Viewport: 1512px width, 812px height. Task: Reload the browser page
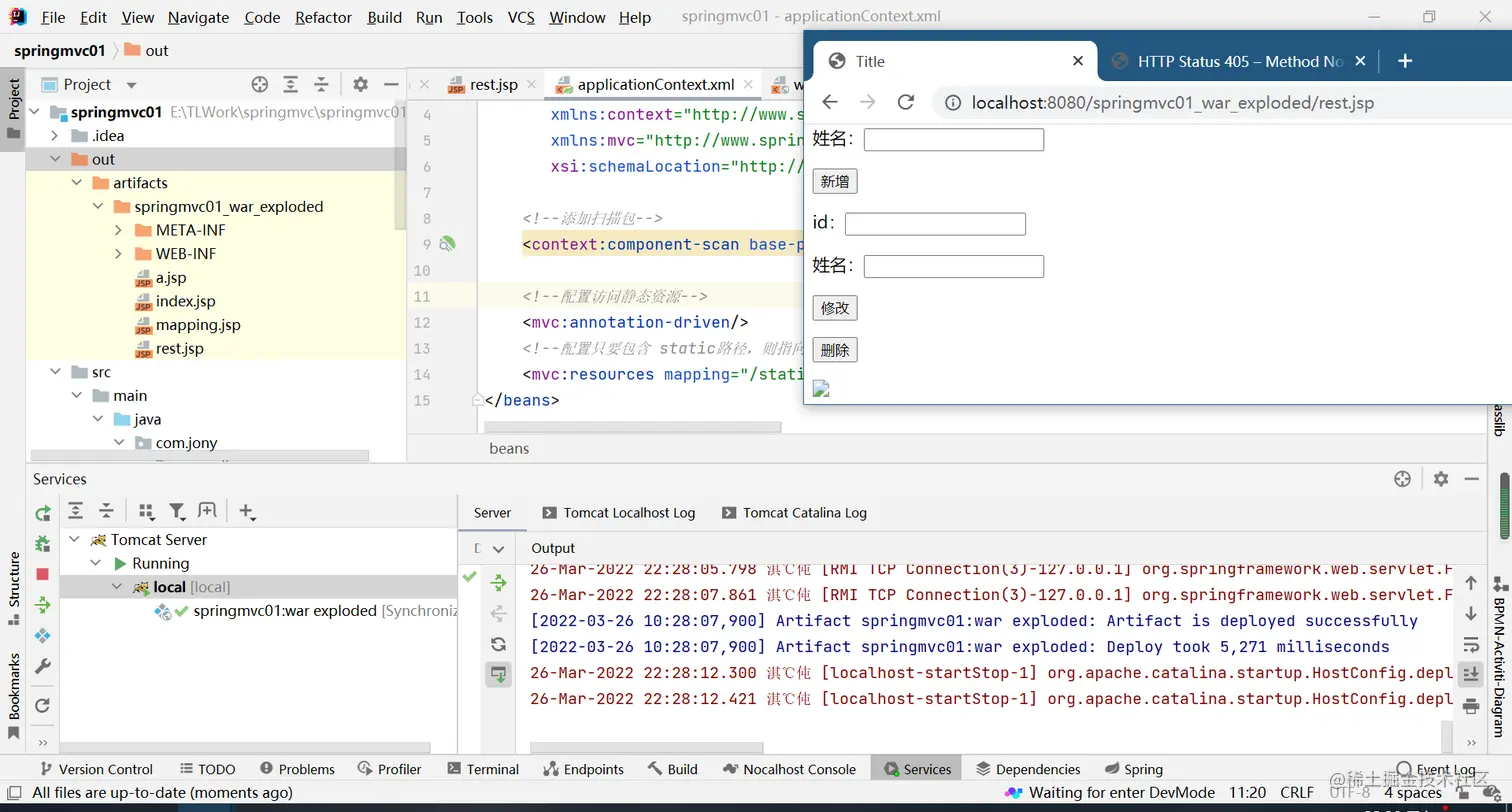click(x=906, y=102)
